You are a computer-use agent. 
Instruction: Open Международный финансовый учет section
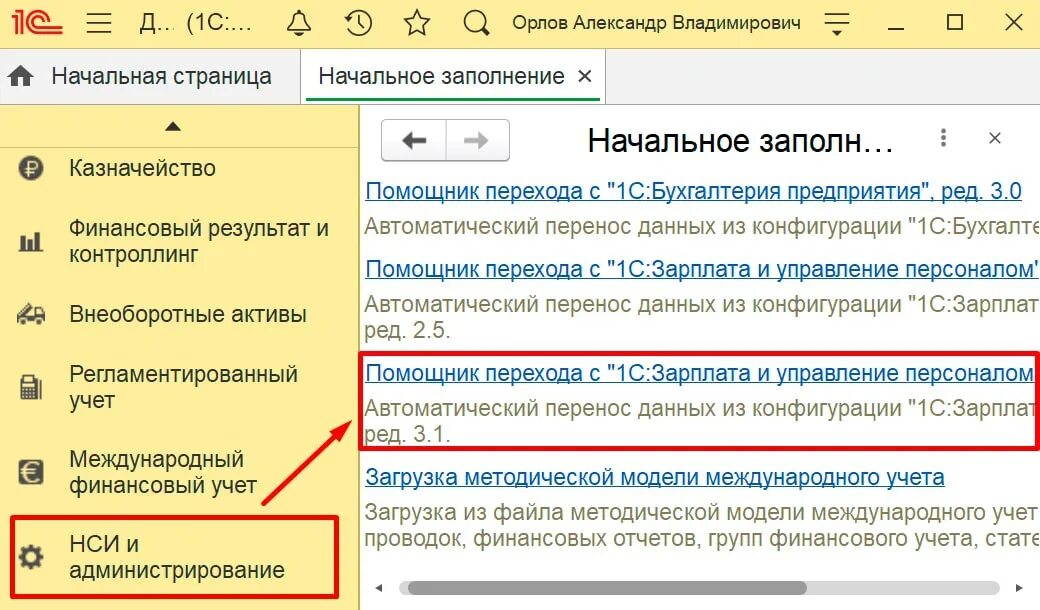coord(162,472)
